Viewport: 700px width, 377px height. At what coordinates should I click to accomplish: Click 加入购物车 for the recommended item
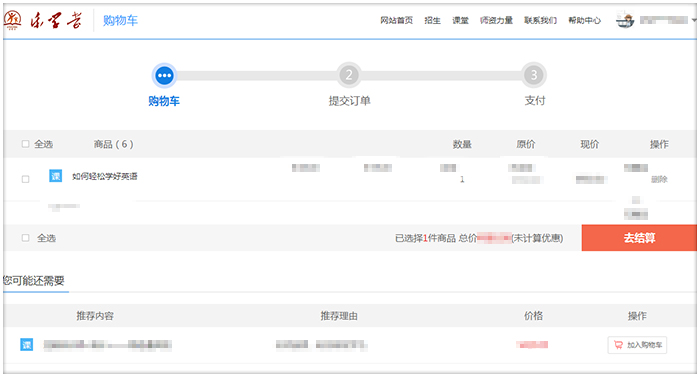pyautogui.click(x=637, y=345)
